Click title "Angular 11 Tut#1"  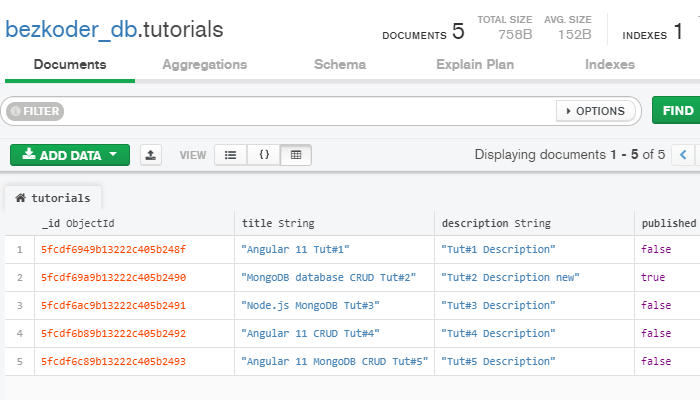coord(295,250)
